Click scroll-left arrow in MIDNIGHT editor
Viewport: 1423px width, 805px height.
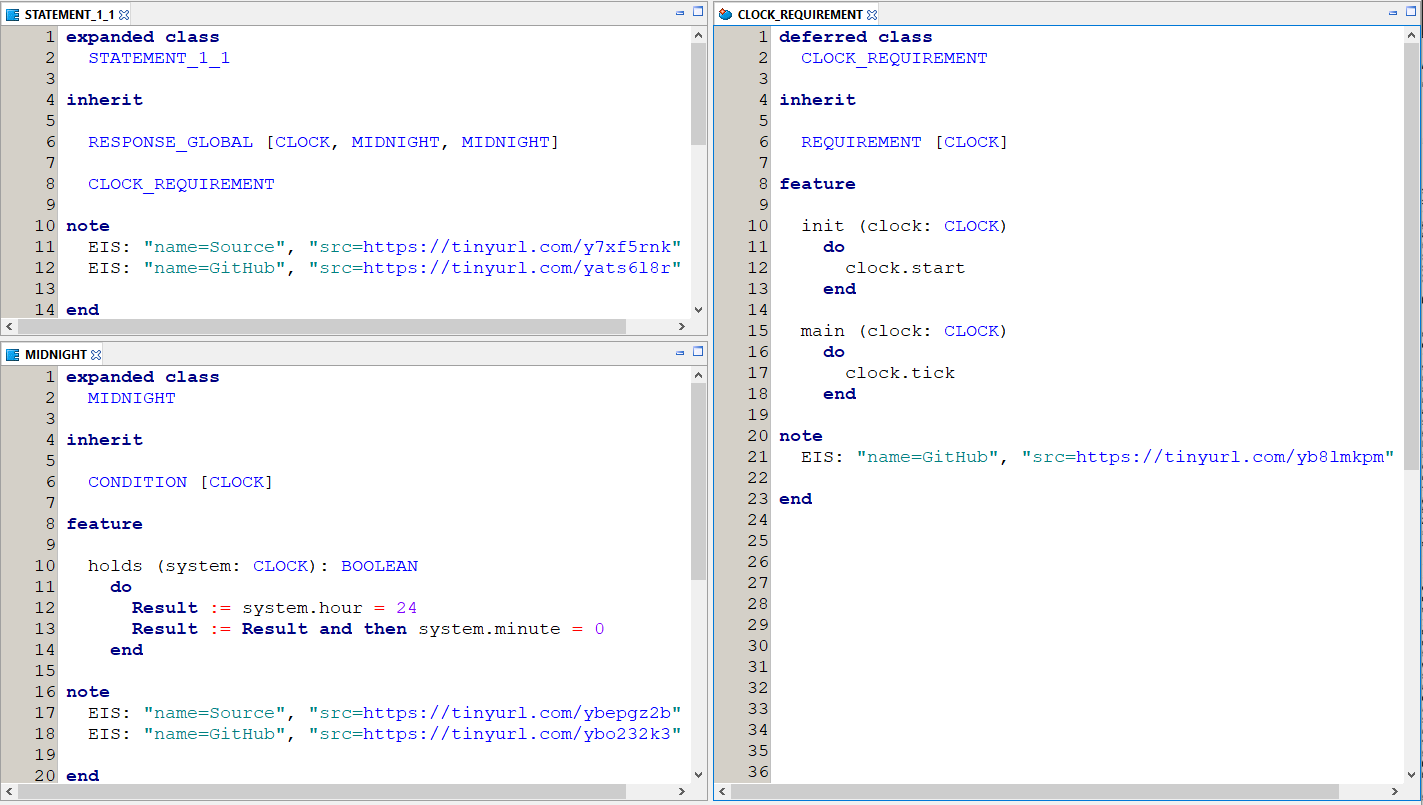[9, 792]
